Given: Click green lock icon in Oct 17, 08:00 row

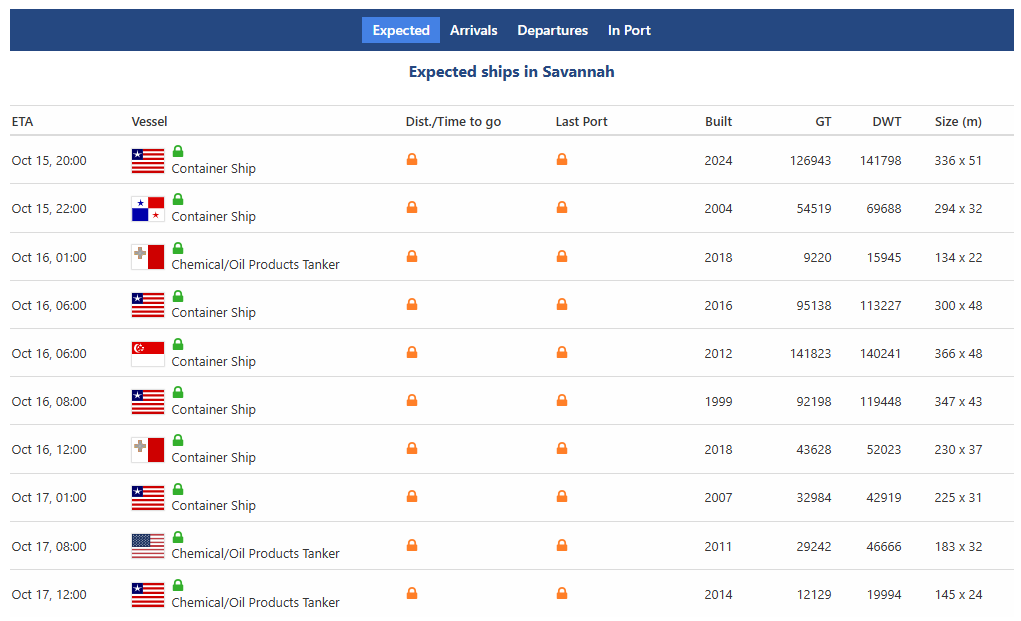Looking at the screenshot, I should [x=178, y=537].
